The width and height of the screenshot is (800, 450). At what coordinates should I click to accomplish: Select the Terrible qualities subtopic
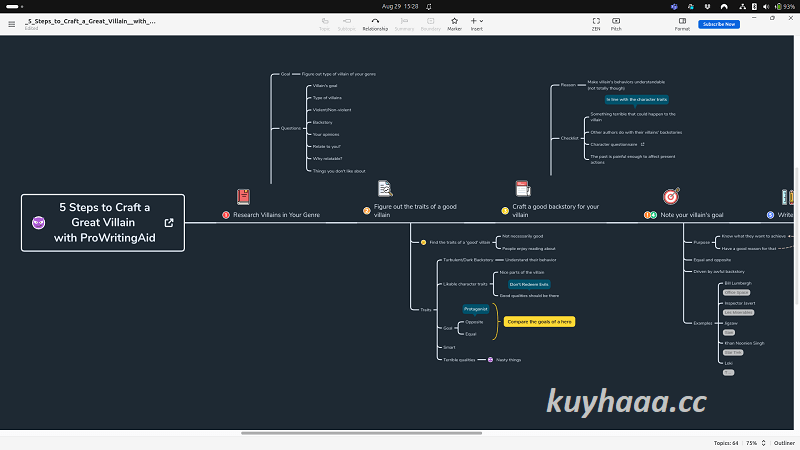(459, 360)
